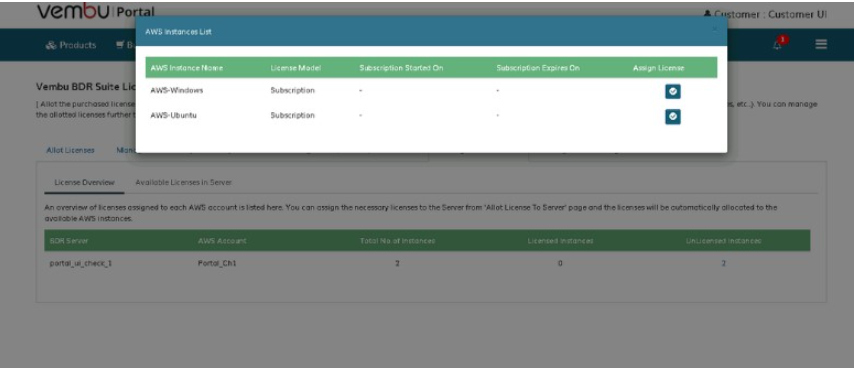Open the notifications bell icon
Image resolution: width=856 pixels, height=371 pixels.
tap(777, 45)
